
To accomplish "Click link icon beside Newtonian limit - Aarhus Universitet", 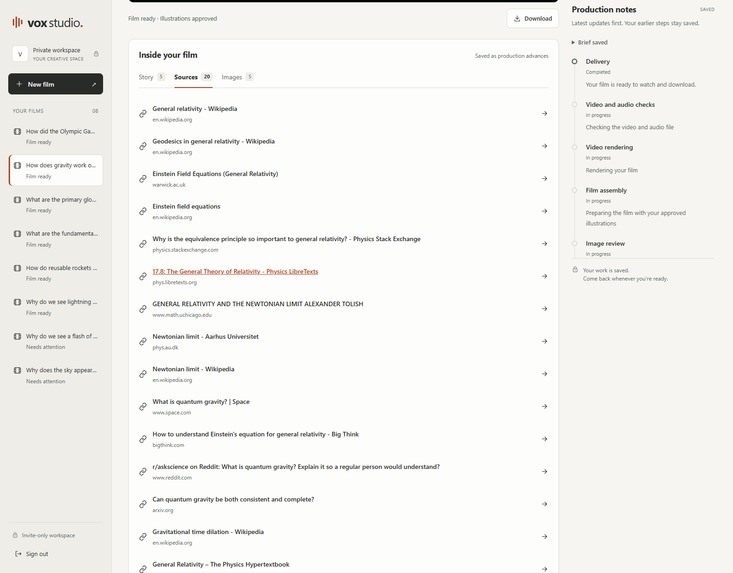I will [143, 342].
